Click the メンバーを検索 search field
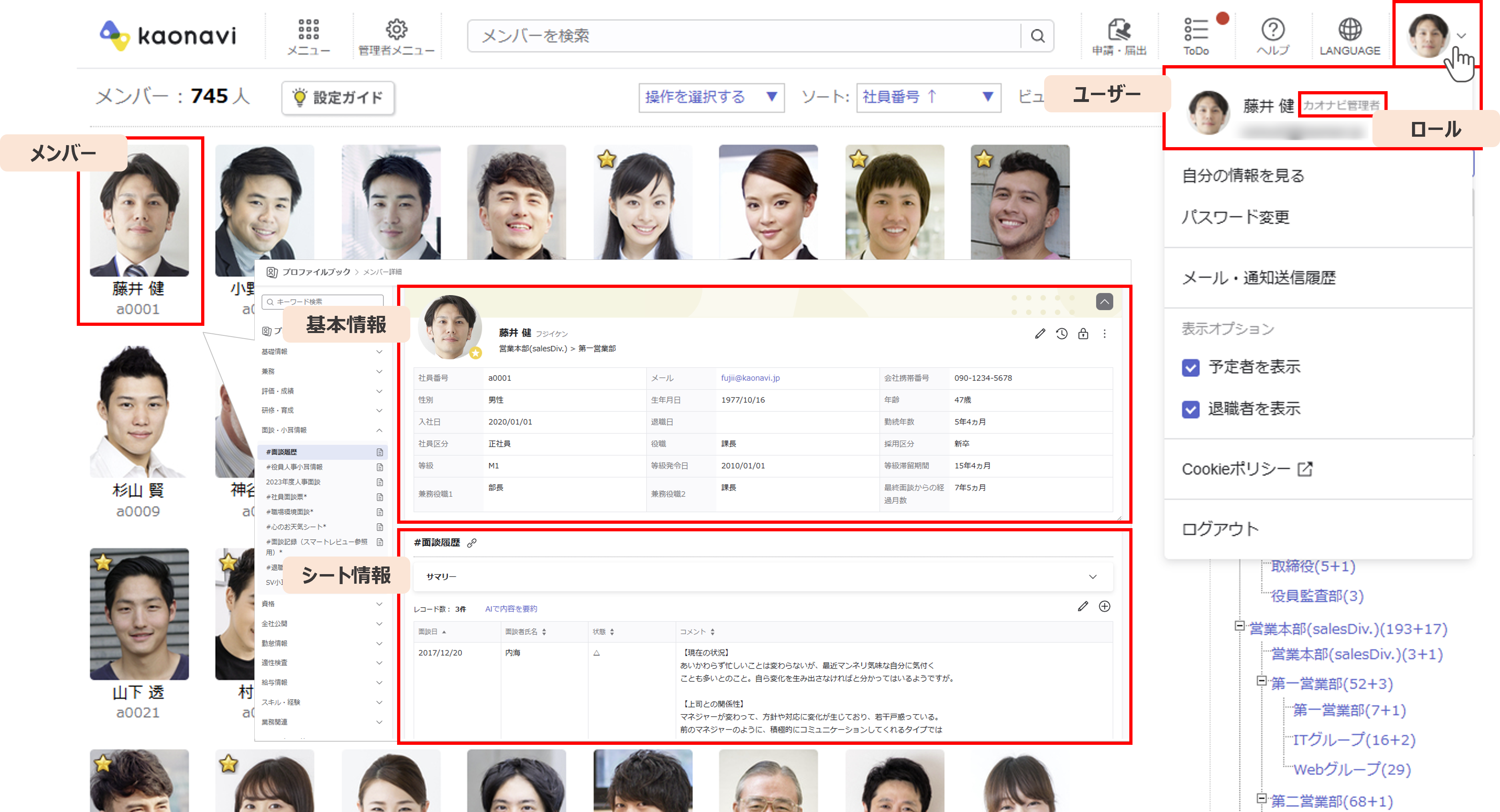This screenshot has height=812, width=1500. point(739,36)
